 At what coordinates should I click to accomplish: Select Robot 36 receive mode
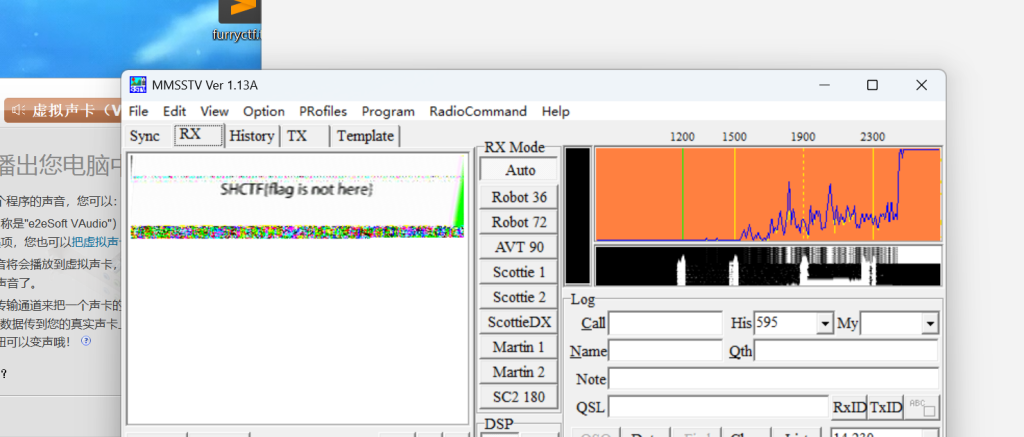coord(519,197)
